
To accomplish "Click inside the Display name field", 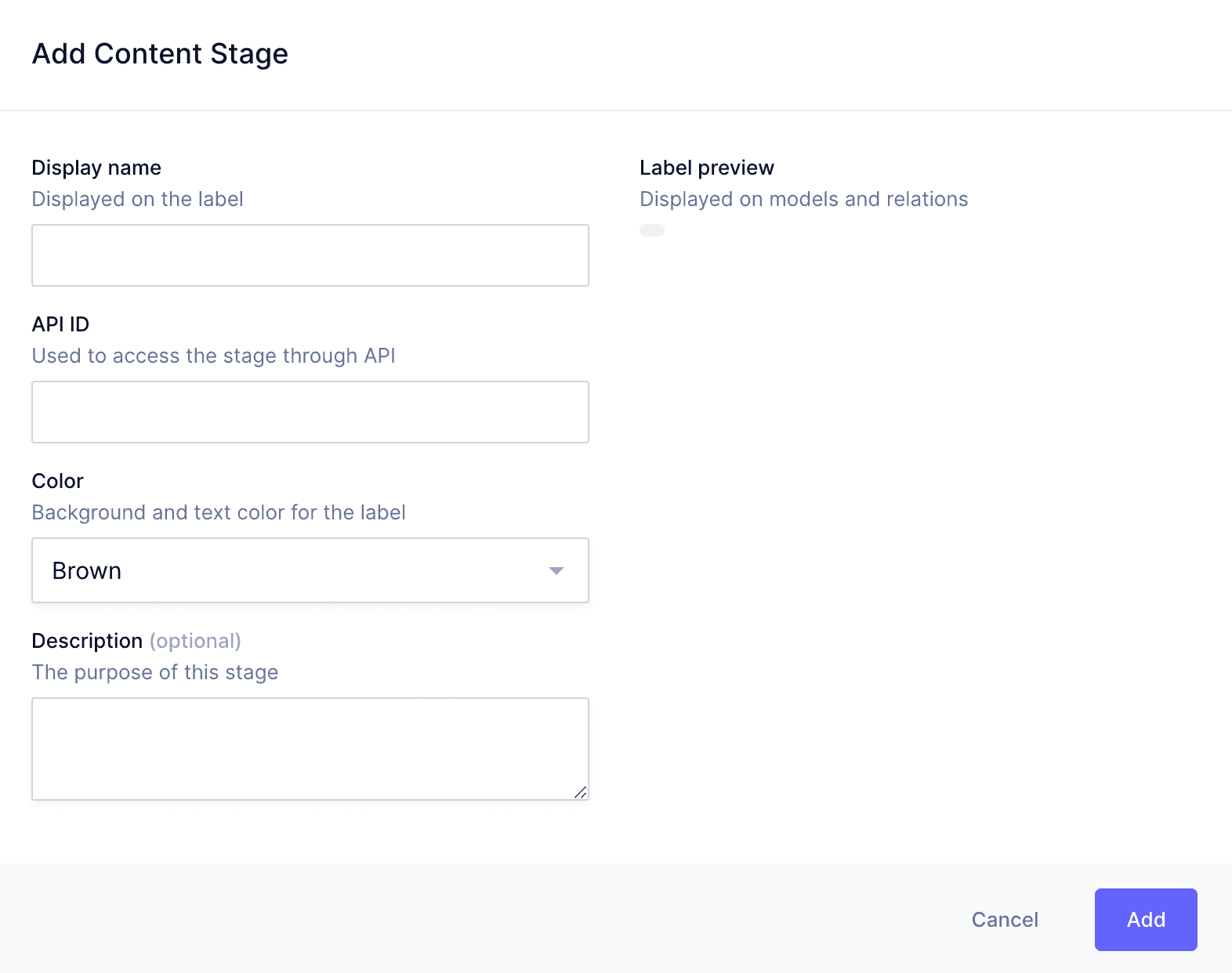I will (310, 255).
